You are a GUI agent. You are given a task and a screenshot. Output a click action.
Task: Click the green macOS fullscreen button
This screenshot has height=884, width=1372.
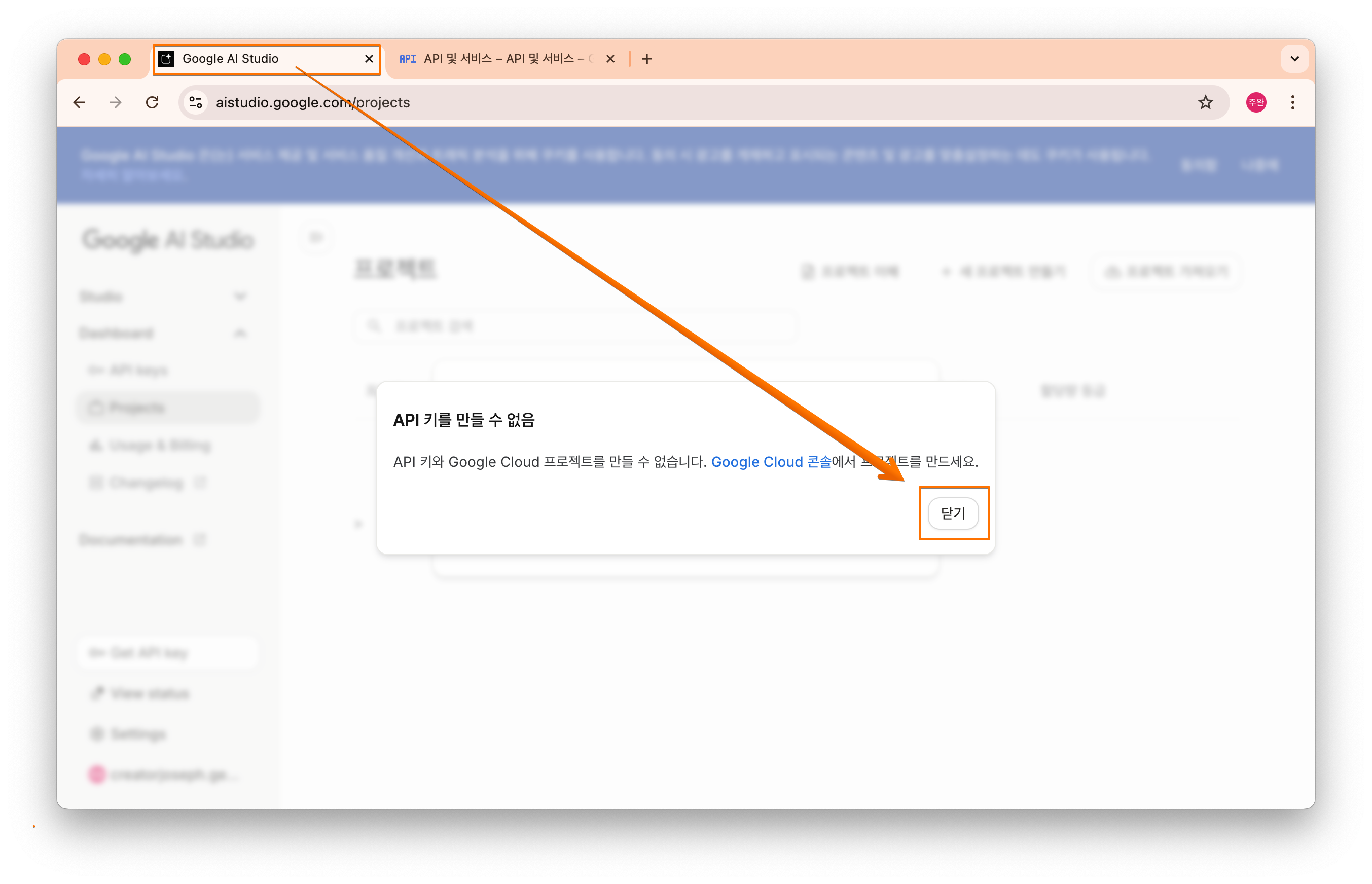point(125,59)
